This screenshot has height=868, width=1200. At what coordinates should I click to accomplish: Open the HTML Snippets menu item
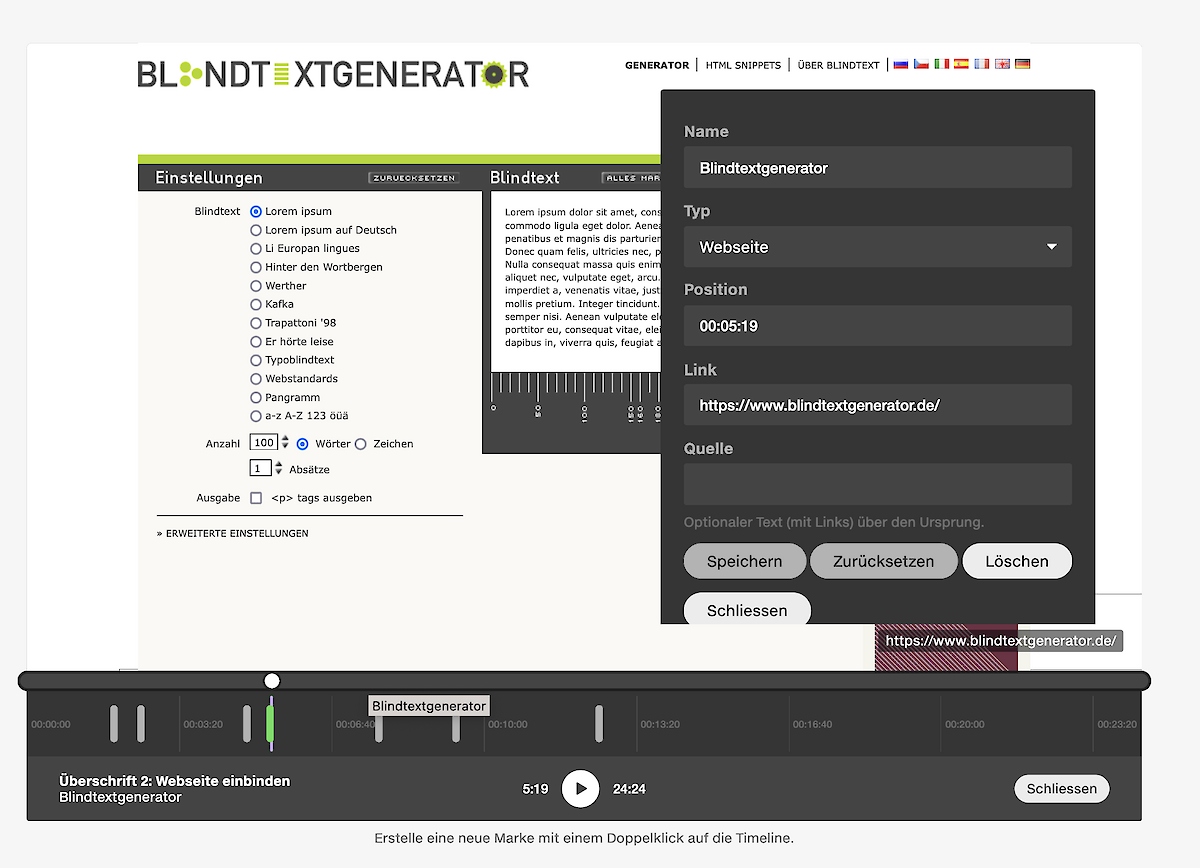click(x=743, y=65)
